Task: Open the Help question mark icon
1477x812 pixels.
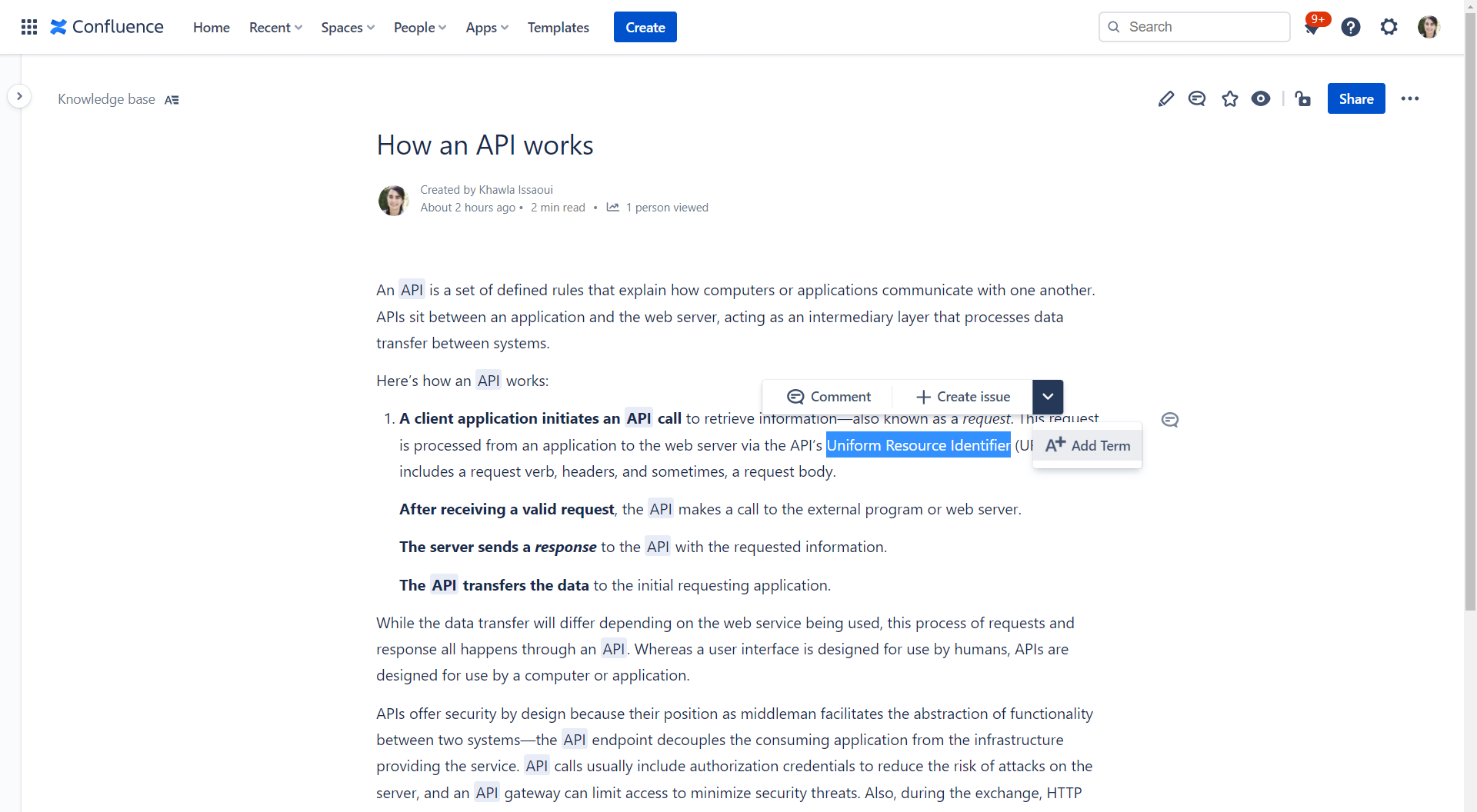Action: (x=1350, y=27)
